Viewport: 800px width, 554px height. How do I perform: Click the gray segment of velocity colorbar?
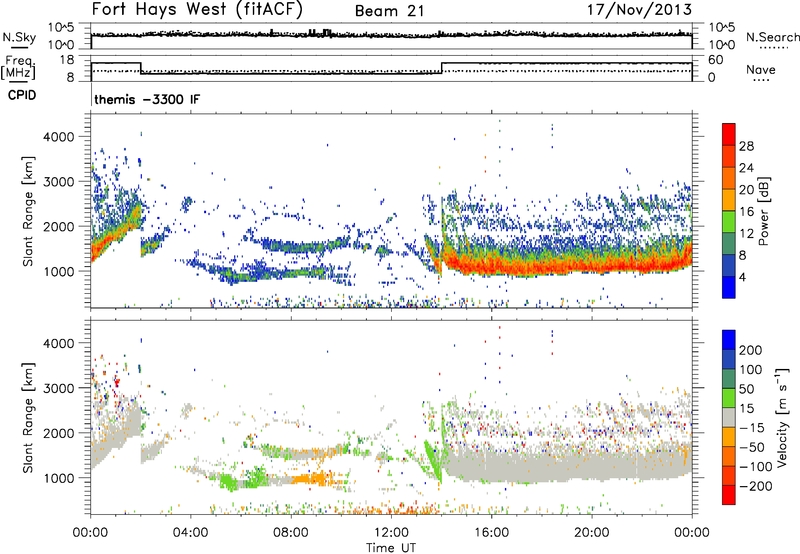(729, 417)
